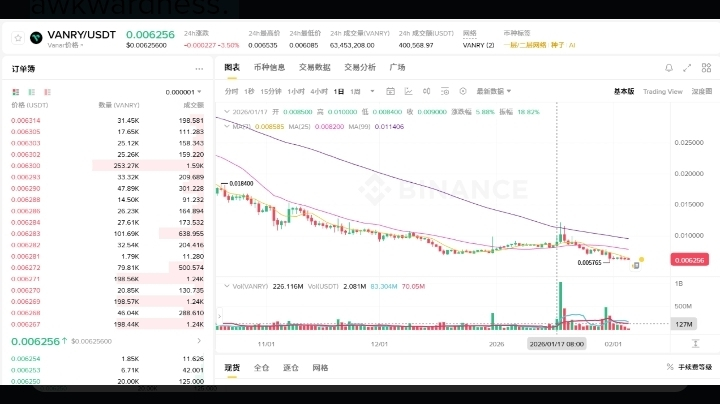The width and height of the screenshot is (720, 404).
Task: Select the 现货 trading tab
Action: coord(232,368)
